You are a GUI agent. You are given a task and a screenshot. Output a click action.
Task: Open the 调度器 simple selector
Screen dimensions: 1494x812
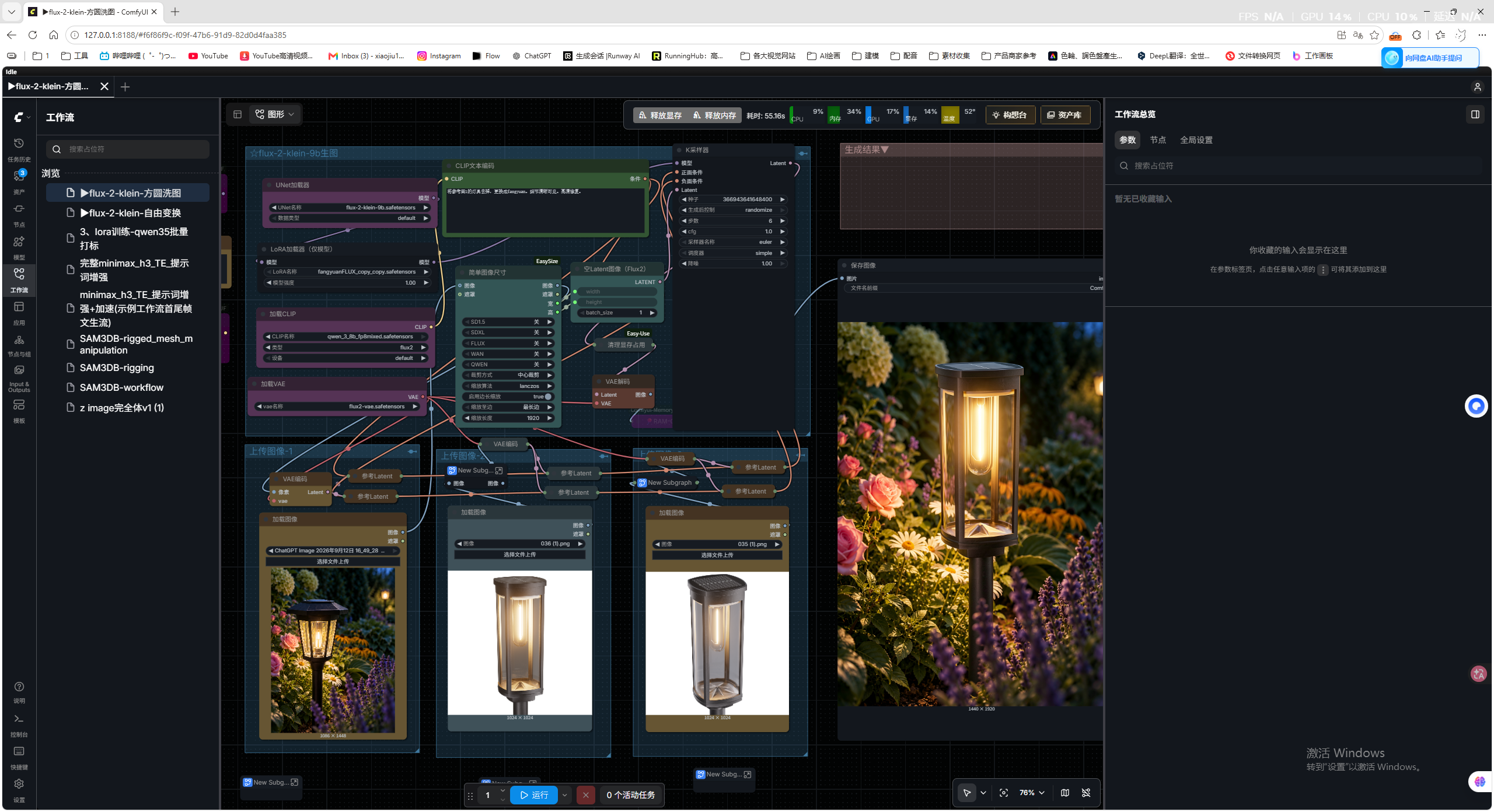point(733,253)
